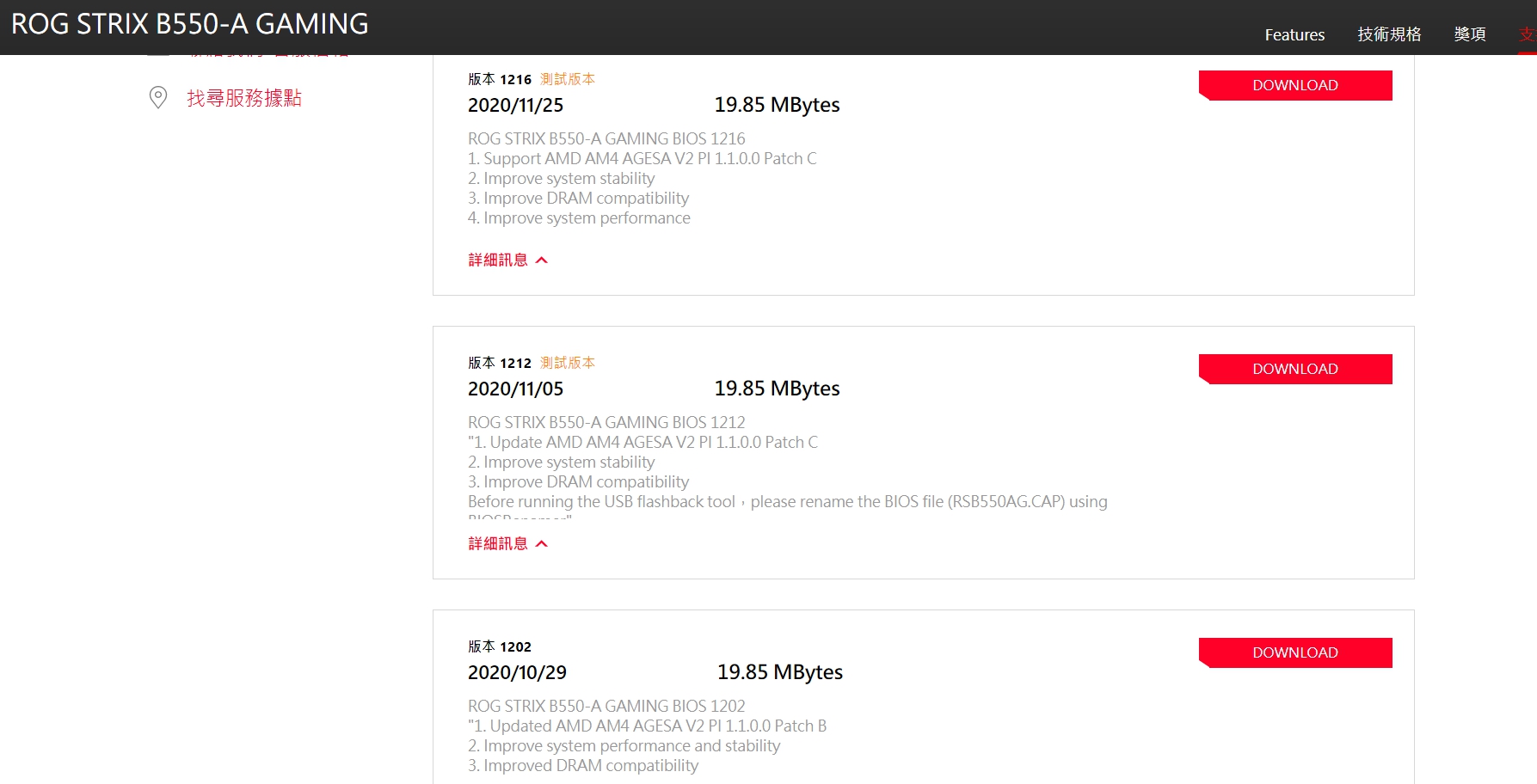Click the USB flashback tool note text
Viewport: 1537px width, 784px height.
tap(787, 502)
